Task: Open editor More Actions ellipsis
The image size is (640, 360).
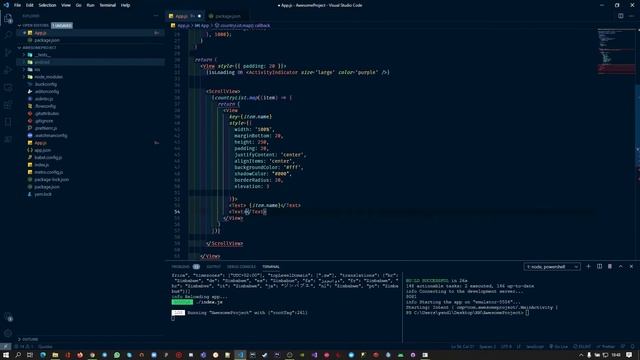Action: point(631,16)
